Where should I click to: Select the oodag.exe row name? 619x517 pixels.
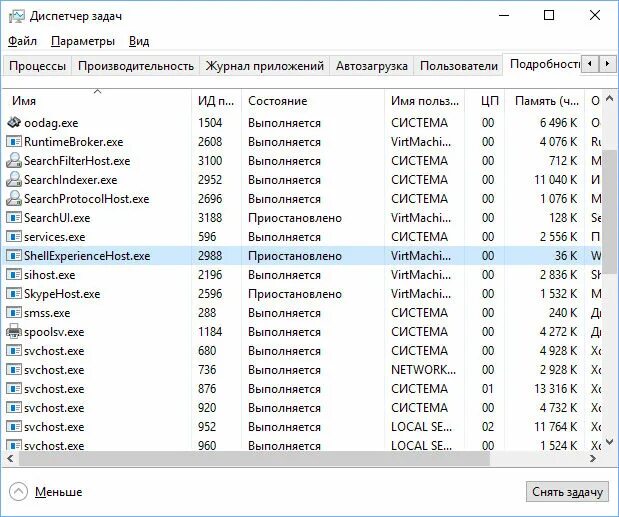click(x=51, y=123)
